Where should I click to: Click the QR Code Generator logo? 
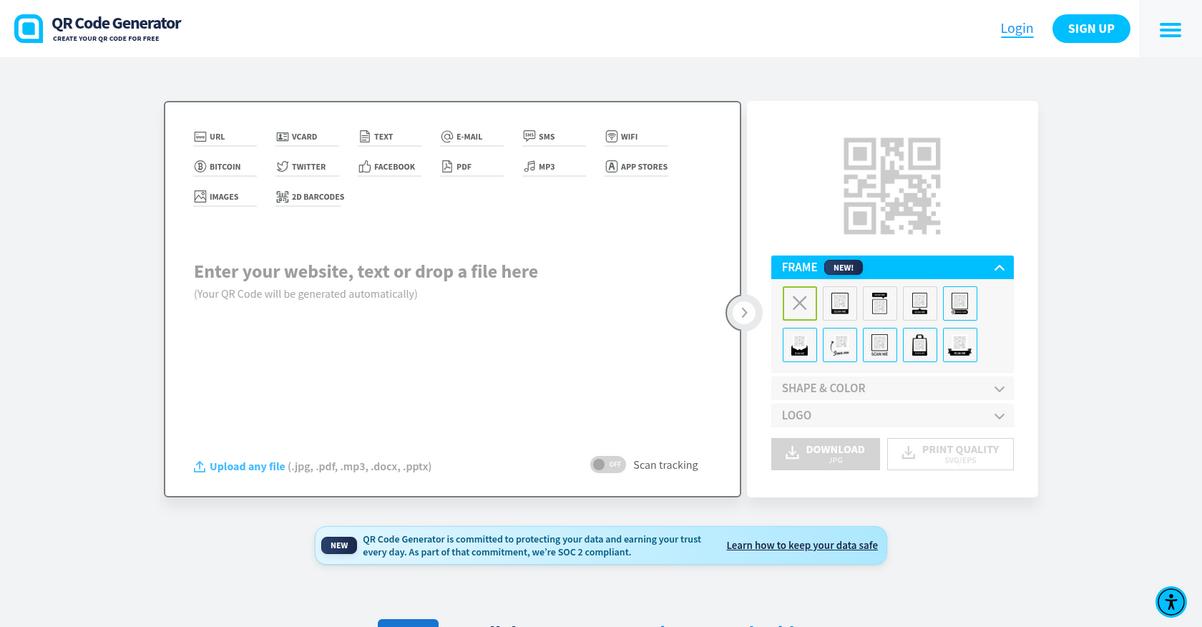pos(98,28)
